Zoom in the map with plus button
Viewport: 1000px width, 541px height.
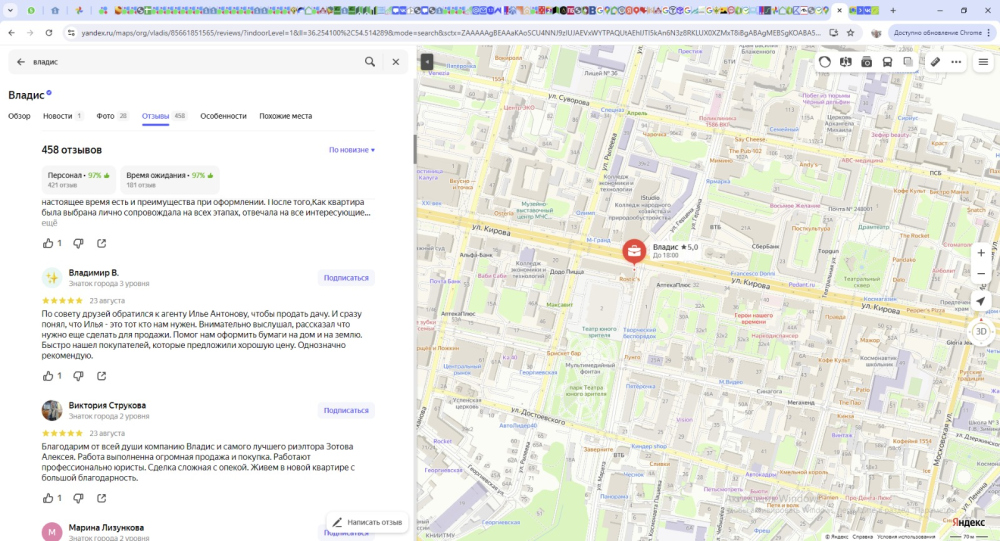[981, 253]
